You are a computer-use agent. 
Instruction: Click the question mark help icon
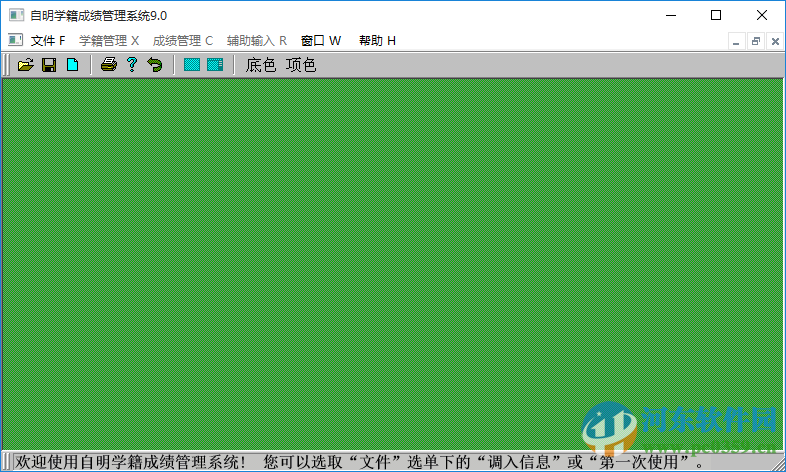[x=132, y=64]
